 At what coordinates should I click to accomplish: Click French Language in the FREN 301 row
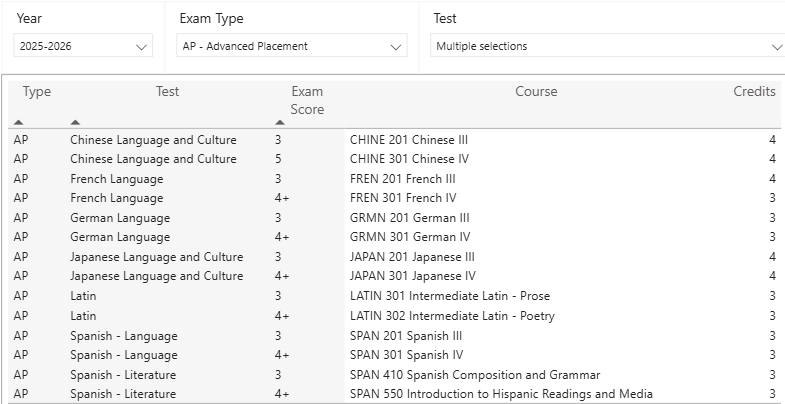(117, 198)
